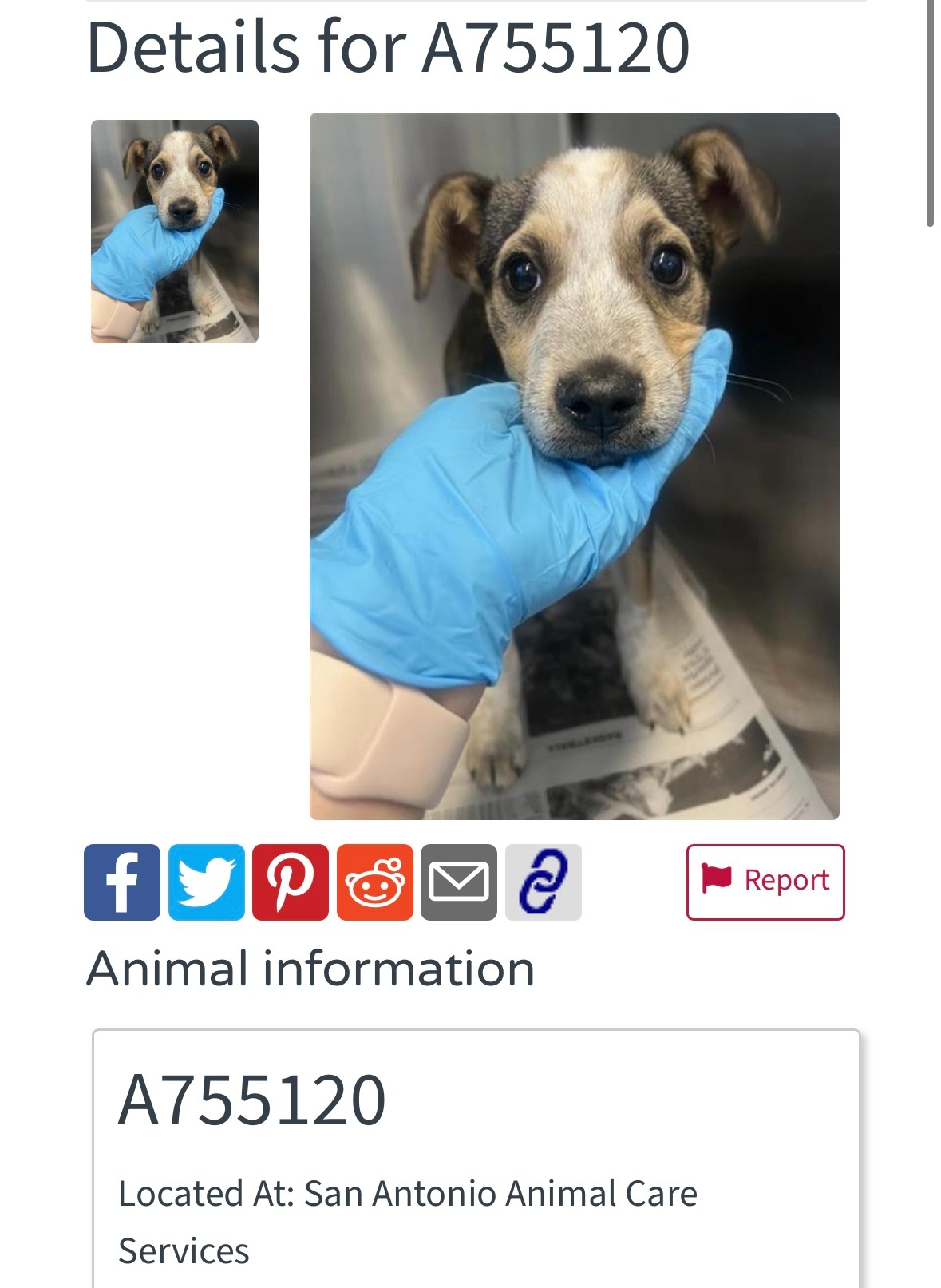Image resolution: width=941 pixels, height=1288 pixels.
Task: Select the A755120 ID inside the card
Action: (x=252, y=1100)
